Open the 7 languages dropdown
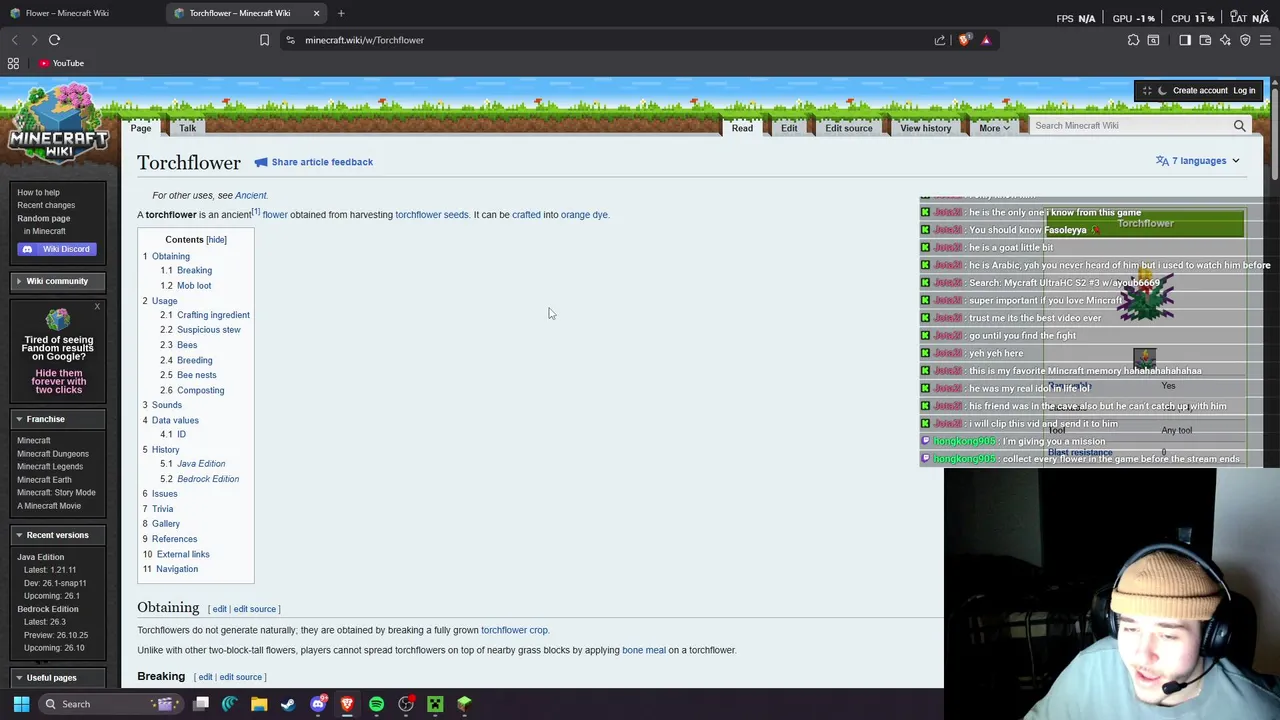Viewport: 1280px width, 720px height. [1198, 161]
